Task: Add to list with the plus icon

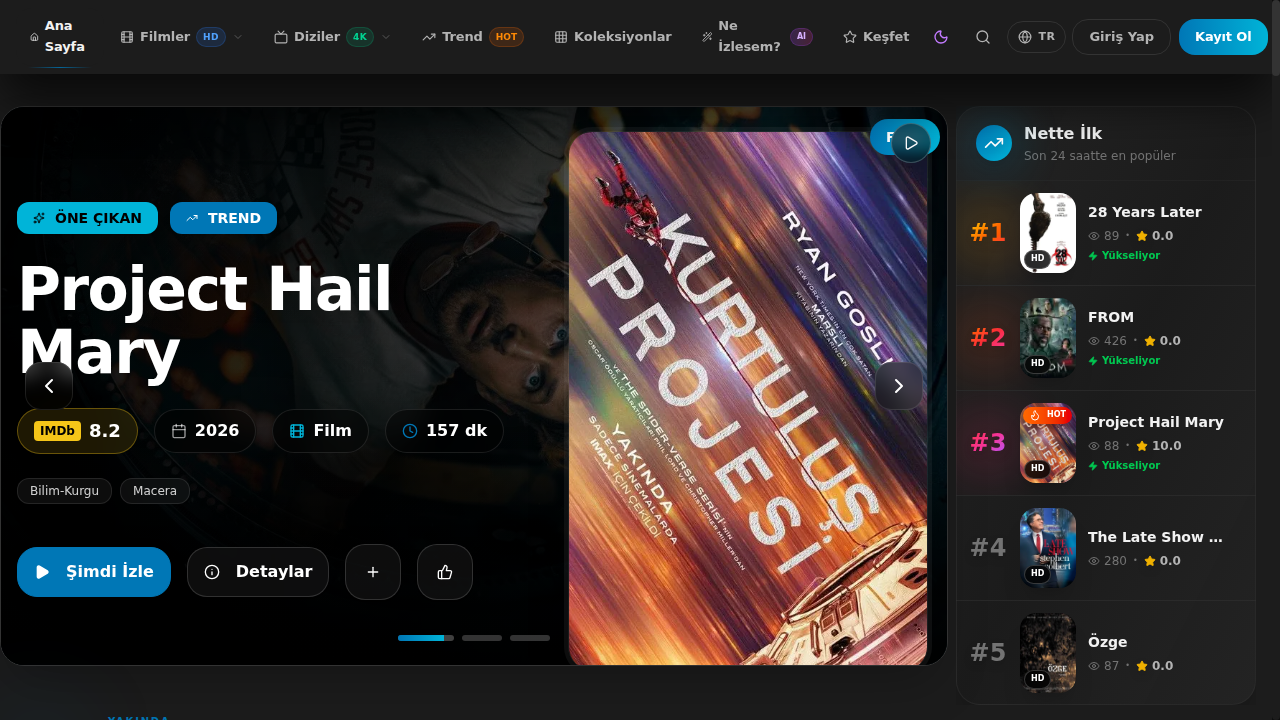Action: click(x=373, y=572)
